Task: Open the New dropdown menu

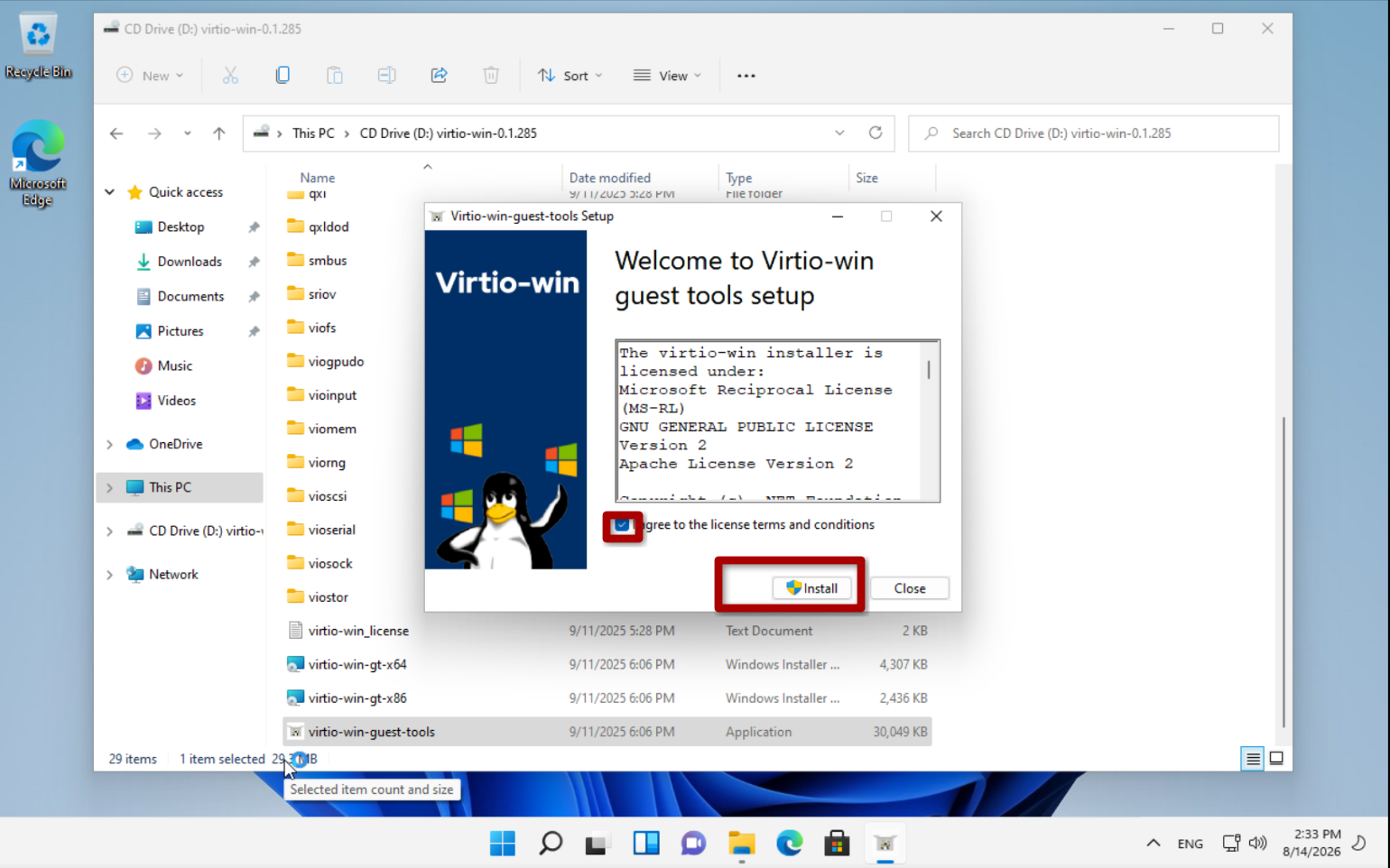Action: coord(150,76)
